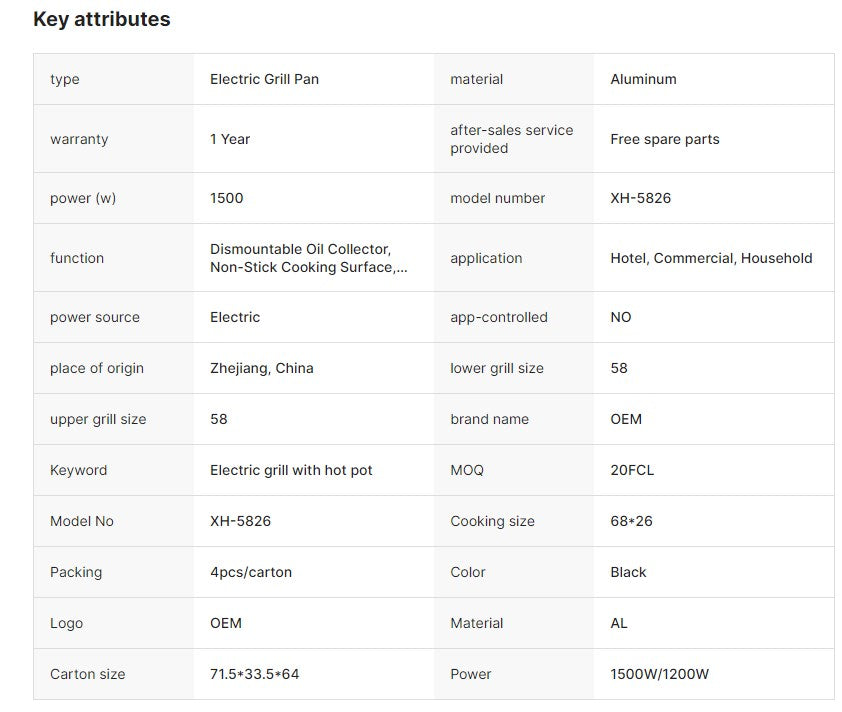Viewport: 842px width, 712px height.
Task: Select Zhejiang, China place of origin
Action: click(x=262, y=368)
